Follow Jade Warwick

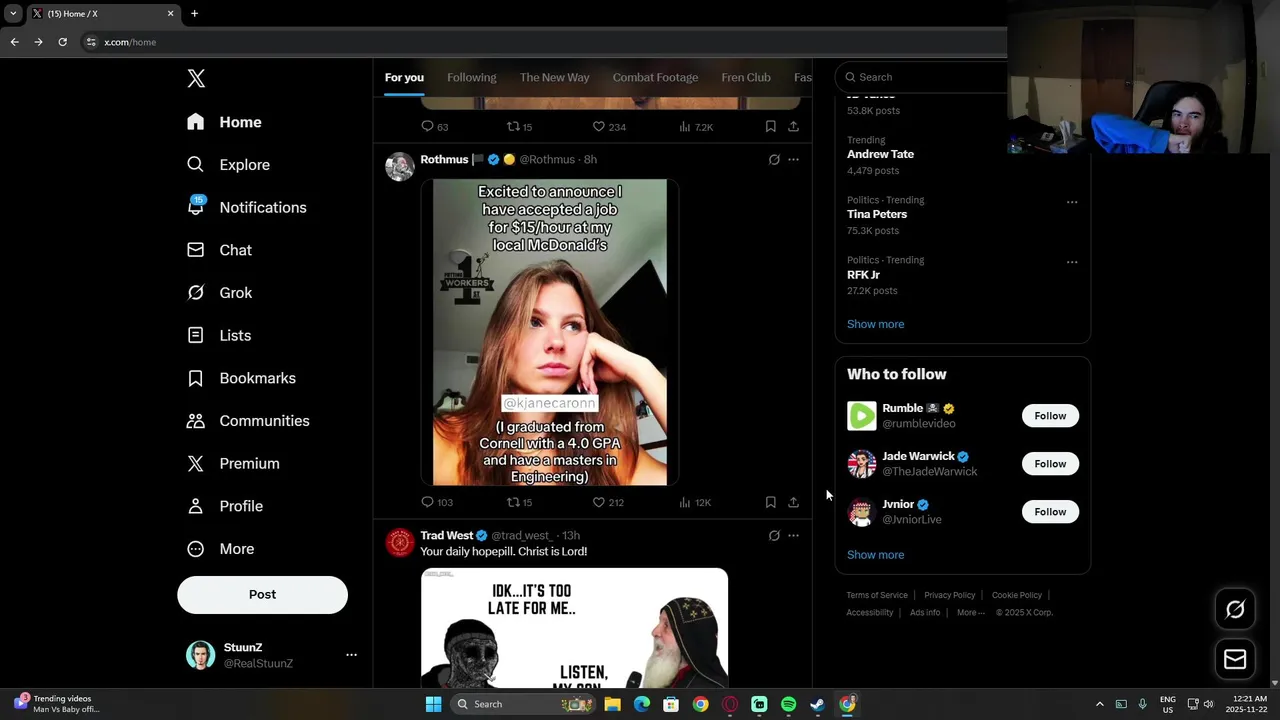[1050, 464]
